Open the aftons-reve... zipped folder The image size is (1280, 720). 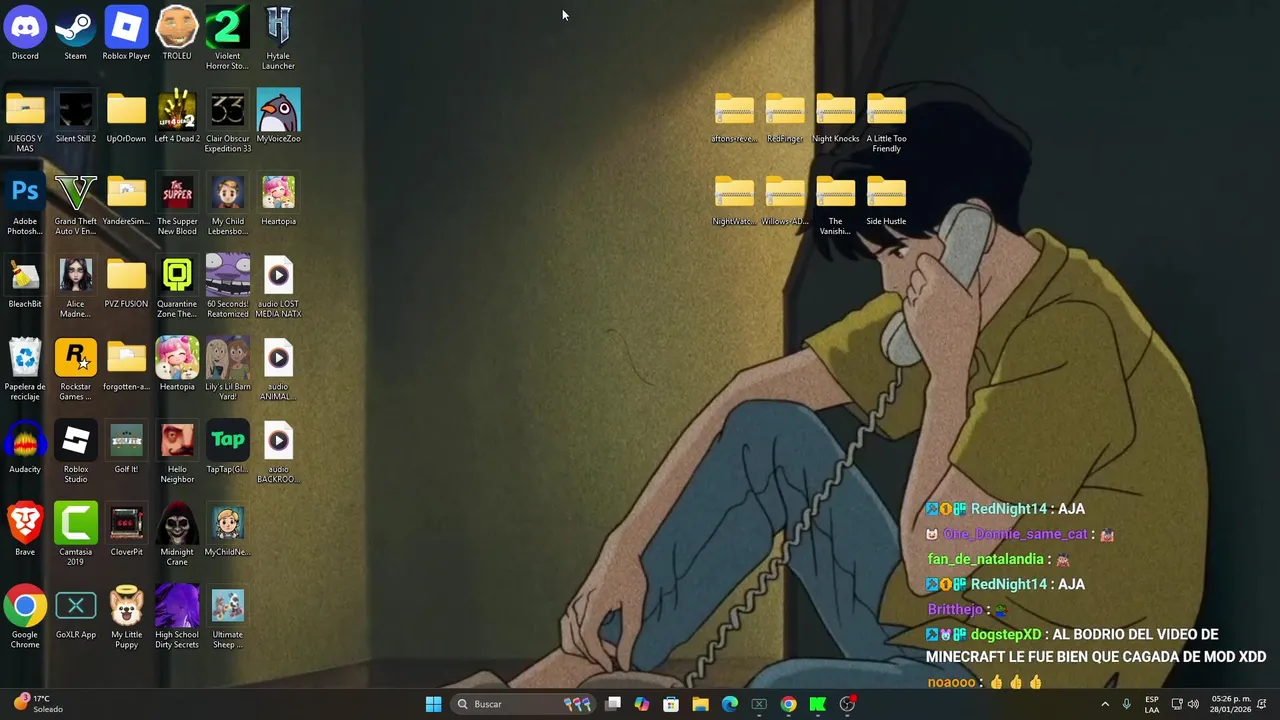(x=734, y=117)
